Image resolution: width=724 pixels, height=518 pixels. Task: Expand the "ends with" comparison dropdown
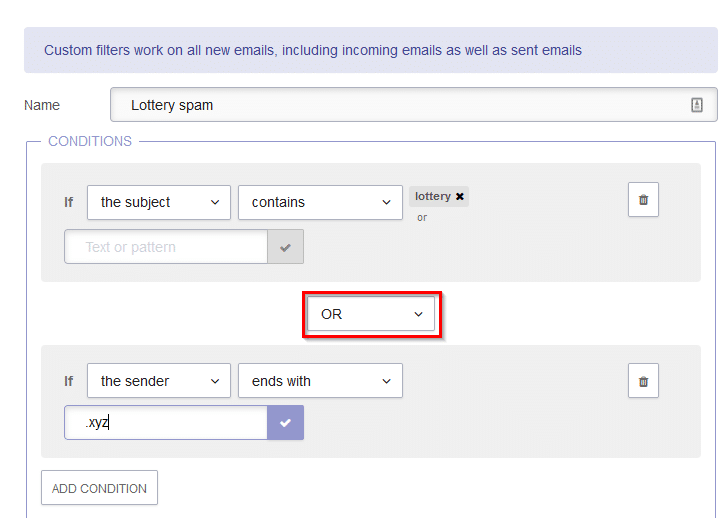(x=320, y=381)
